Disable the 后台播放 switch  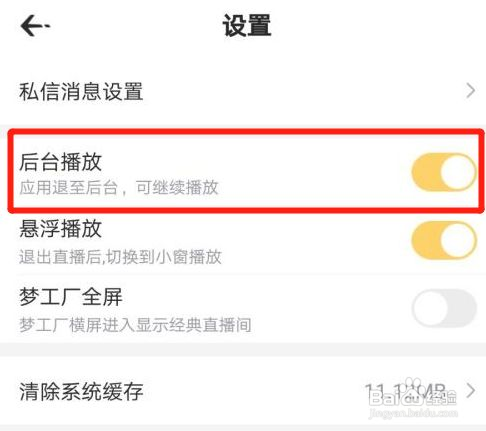pos(444,172)
